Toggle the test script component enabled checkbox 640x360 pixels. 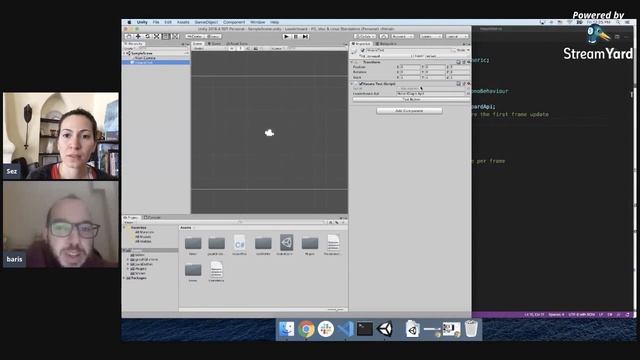[x=361, y=84]
